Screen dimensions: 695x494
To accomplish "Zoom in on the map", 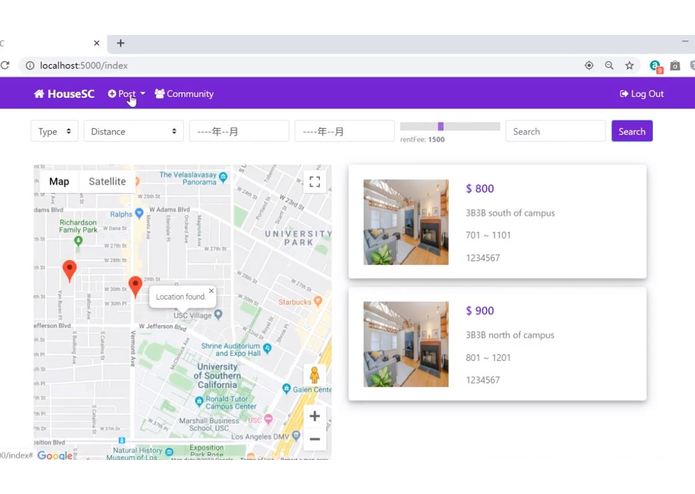I will (x=315, y=416).
